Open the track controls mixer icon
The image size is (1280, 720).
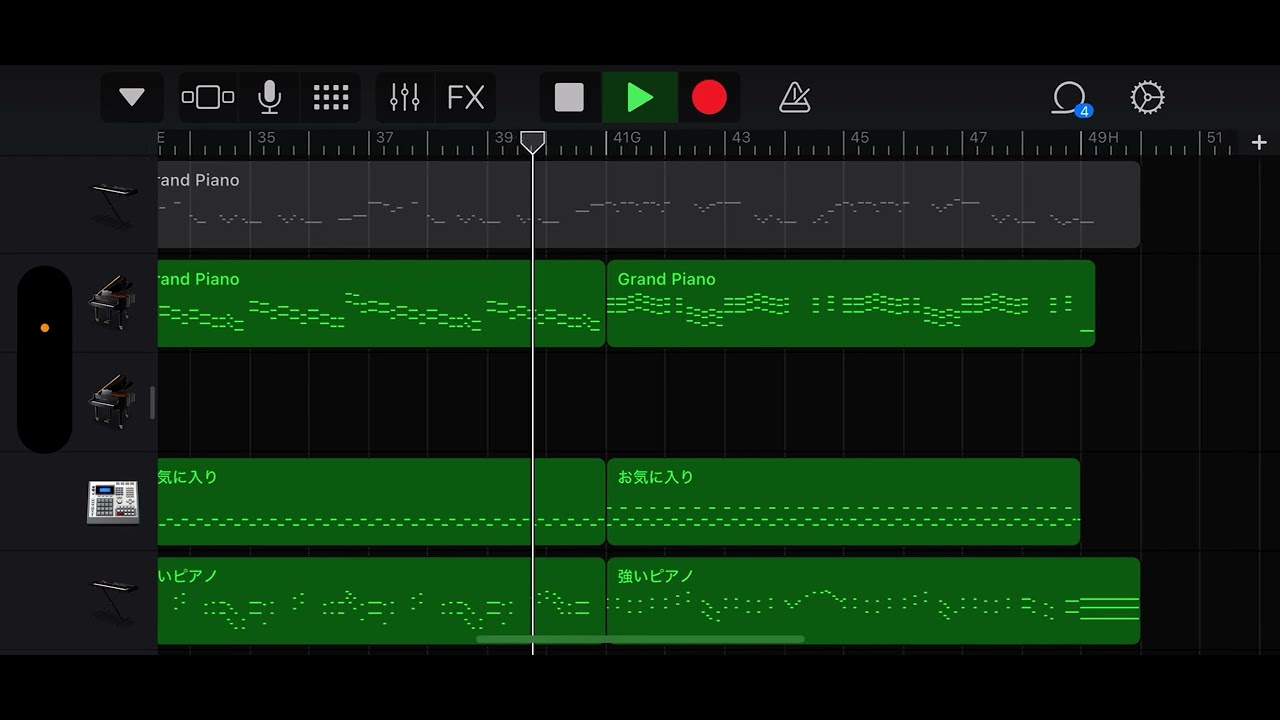click(x=405, y=97)
